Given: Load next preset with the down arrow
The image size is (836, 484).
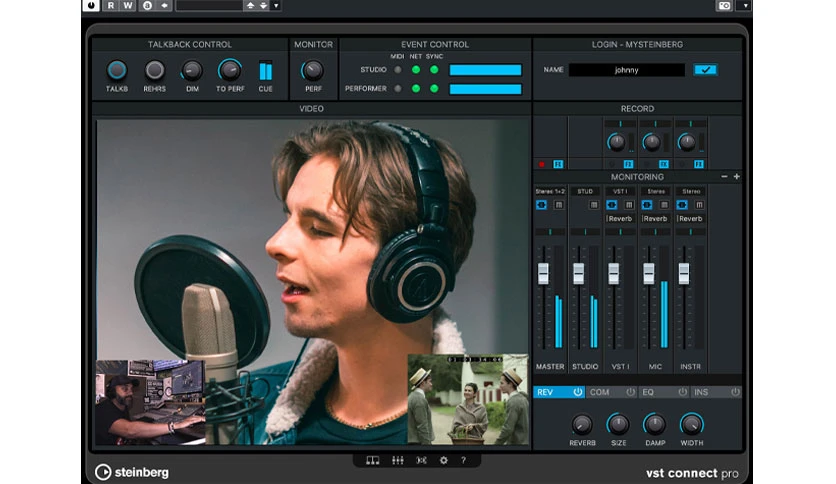Looking at the screenshot, I should point(263,5).
